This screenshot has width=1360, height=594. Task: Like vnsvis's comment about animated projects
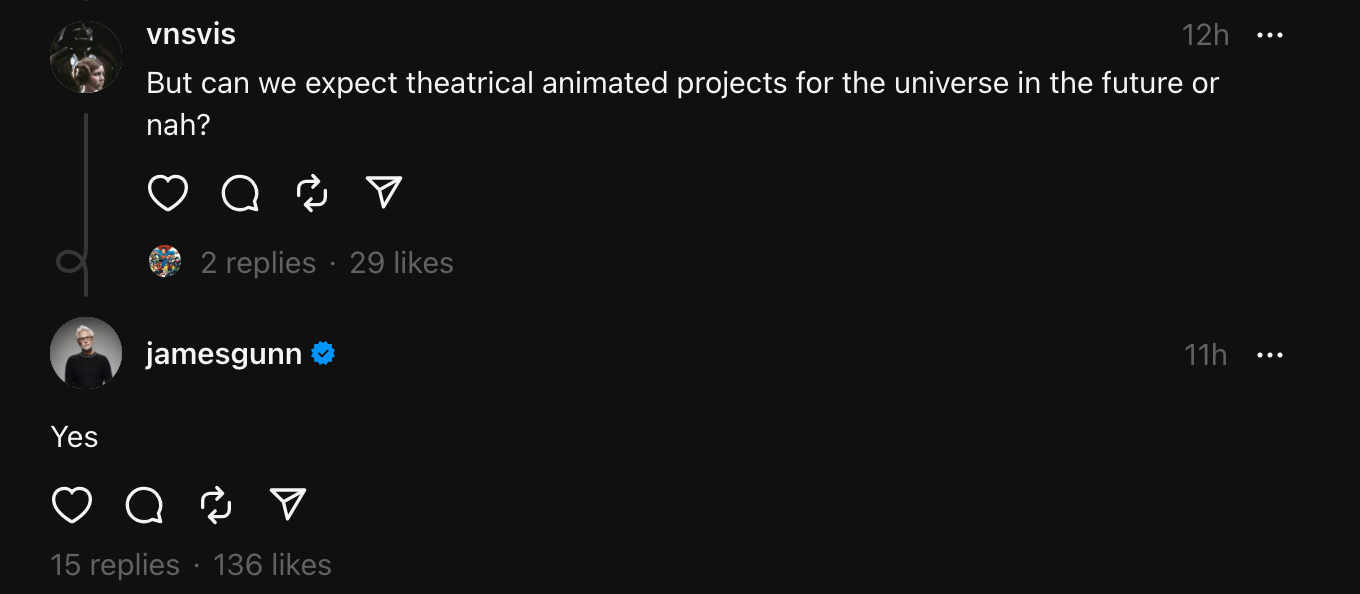tap(168, 192)
